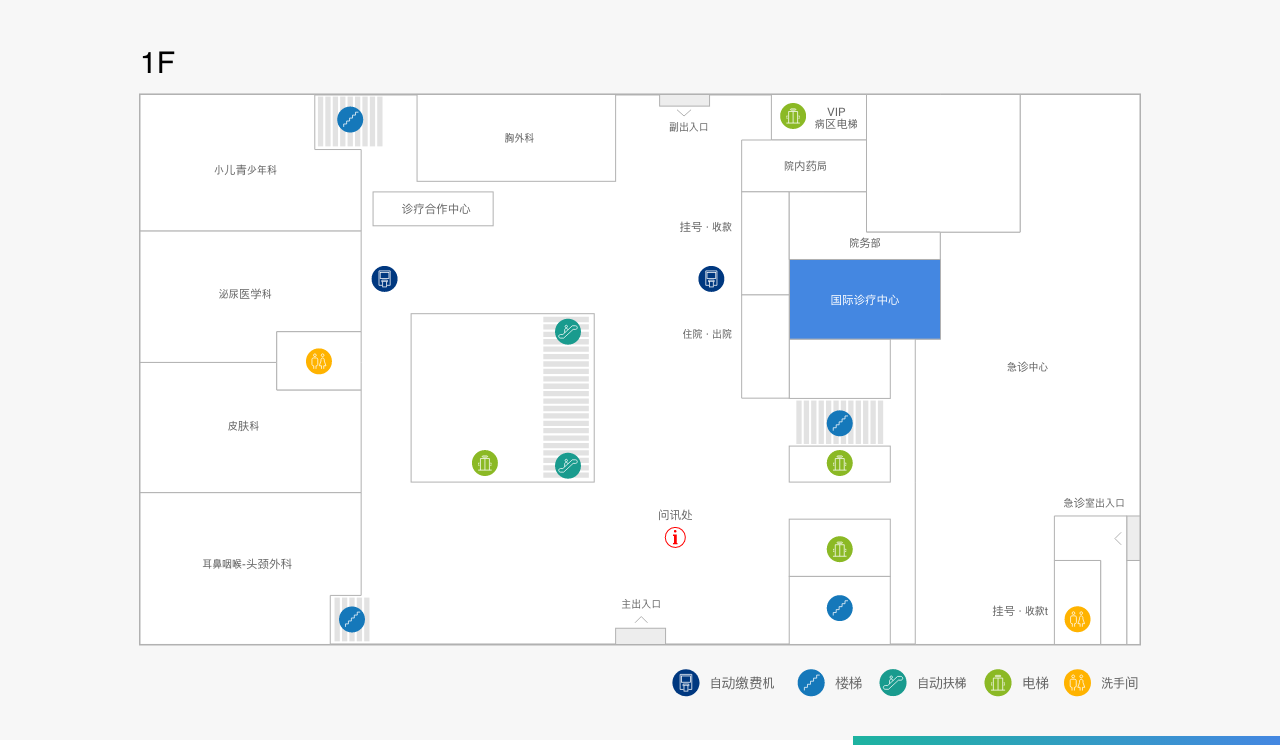
Task: Select the 胸外科 room
Action: pyautogui.click(x=516, y=138)
